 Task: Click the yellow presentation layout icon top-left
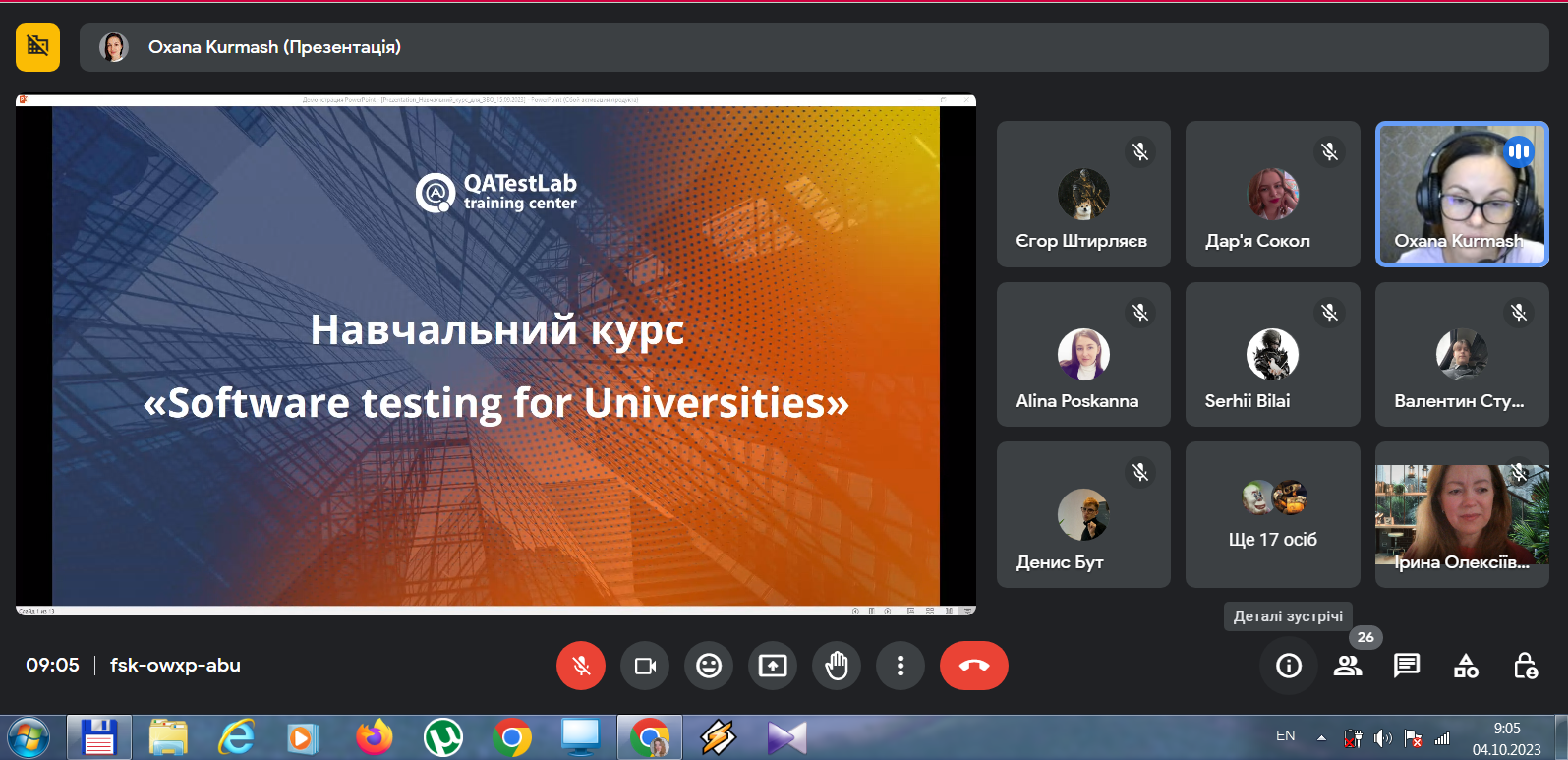coord(38,46)
